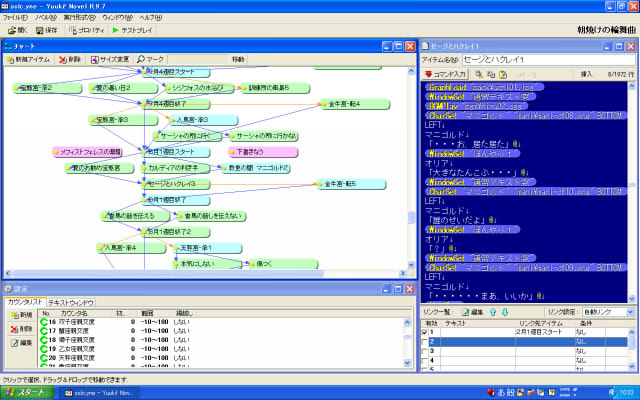The image size is (640, 400).
Task: Check the 有効 checkbox for link 2
Action: (425, 342)
